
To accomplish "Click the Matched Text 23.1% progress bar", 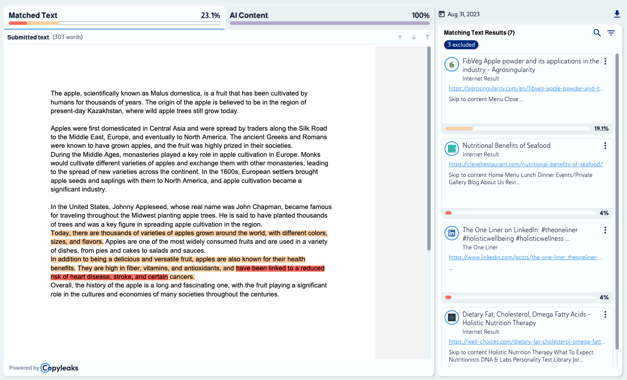I will click(x=114, y=23).
